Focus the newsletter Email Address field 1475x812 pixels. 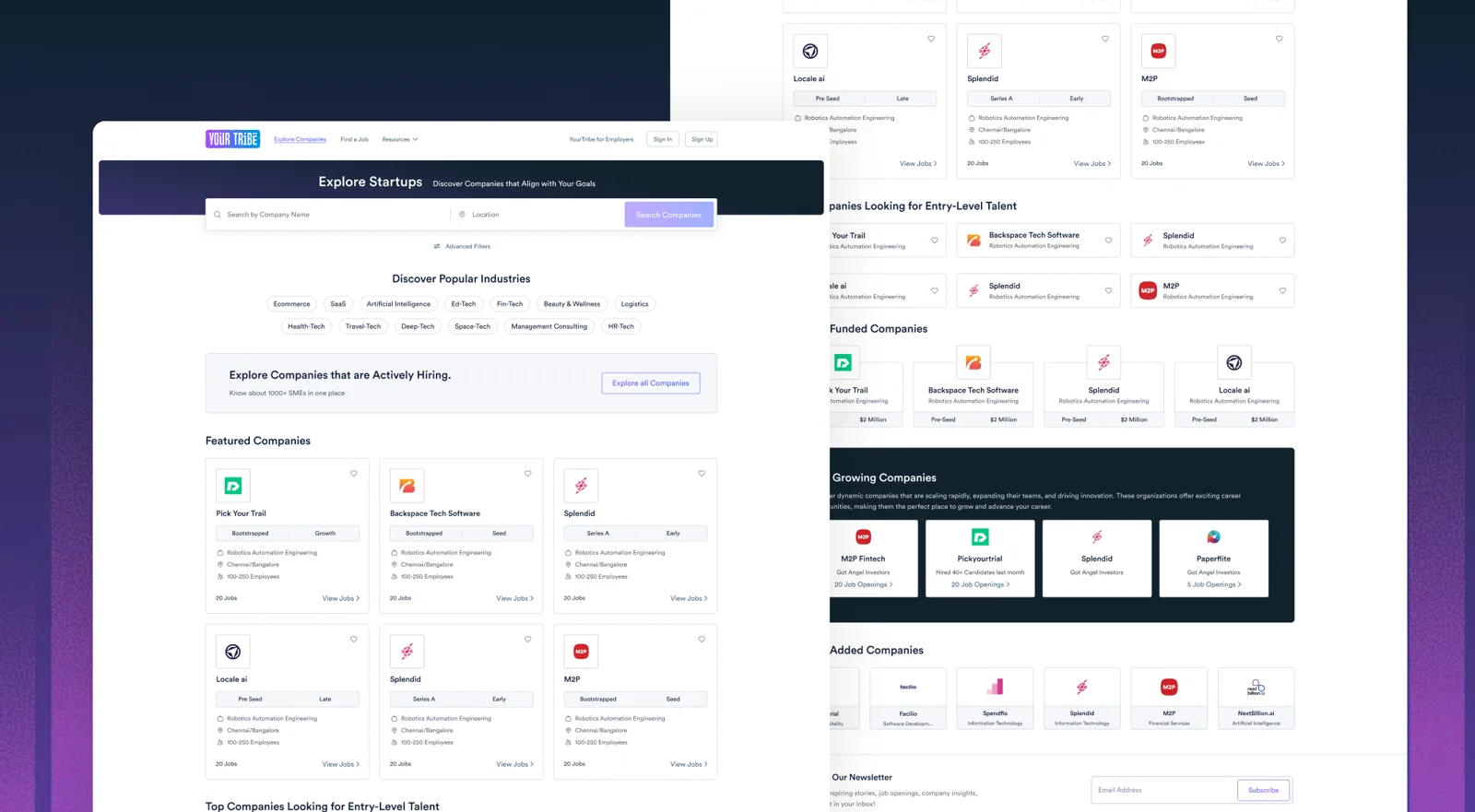pos(1164,790)
